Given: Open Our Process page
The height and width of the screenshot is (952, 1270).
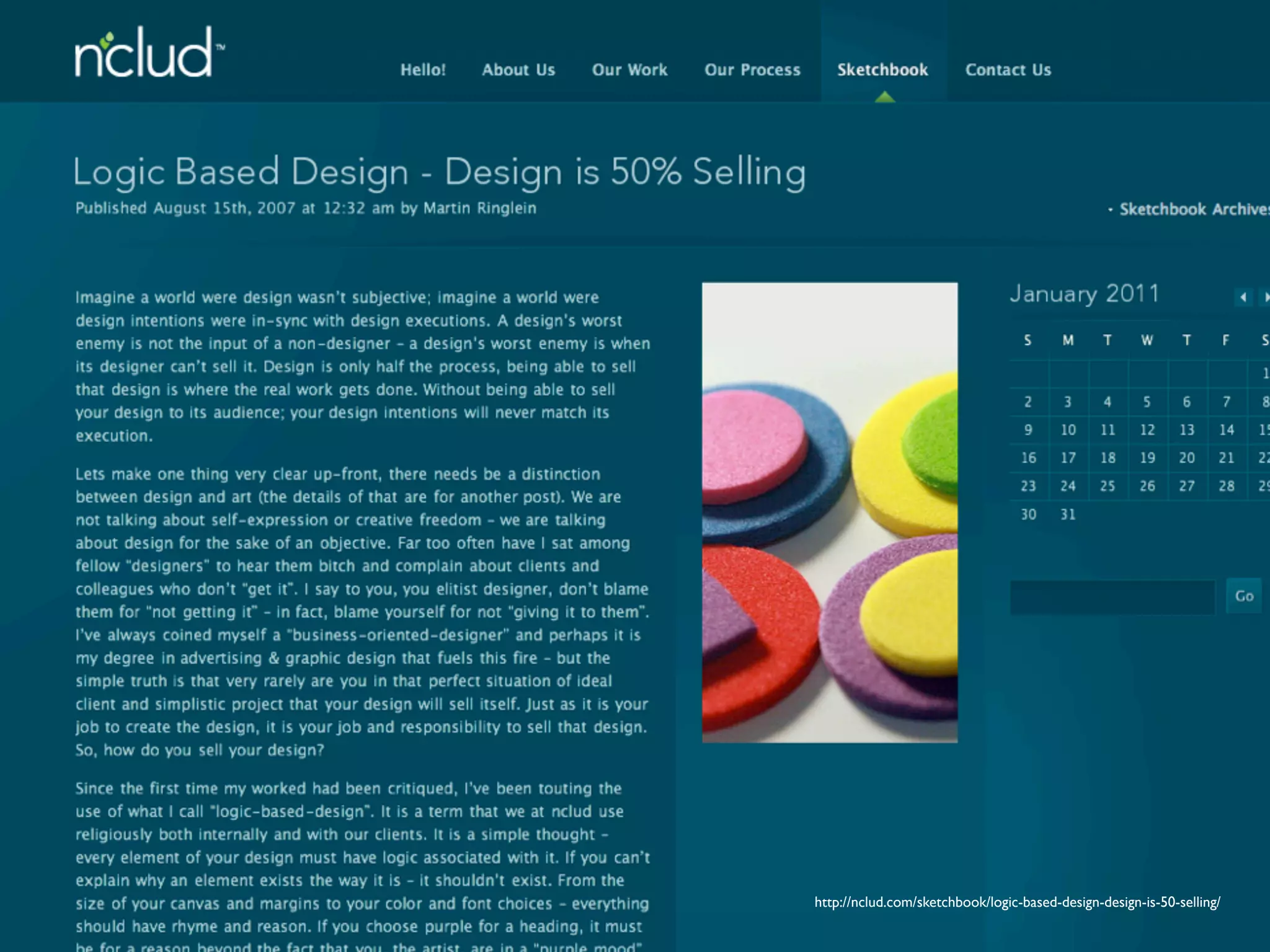Looking at the screenshot, I should (752, 69).
